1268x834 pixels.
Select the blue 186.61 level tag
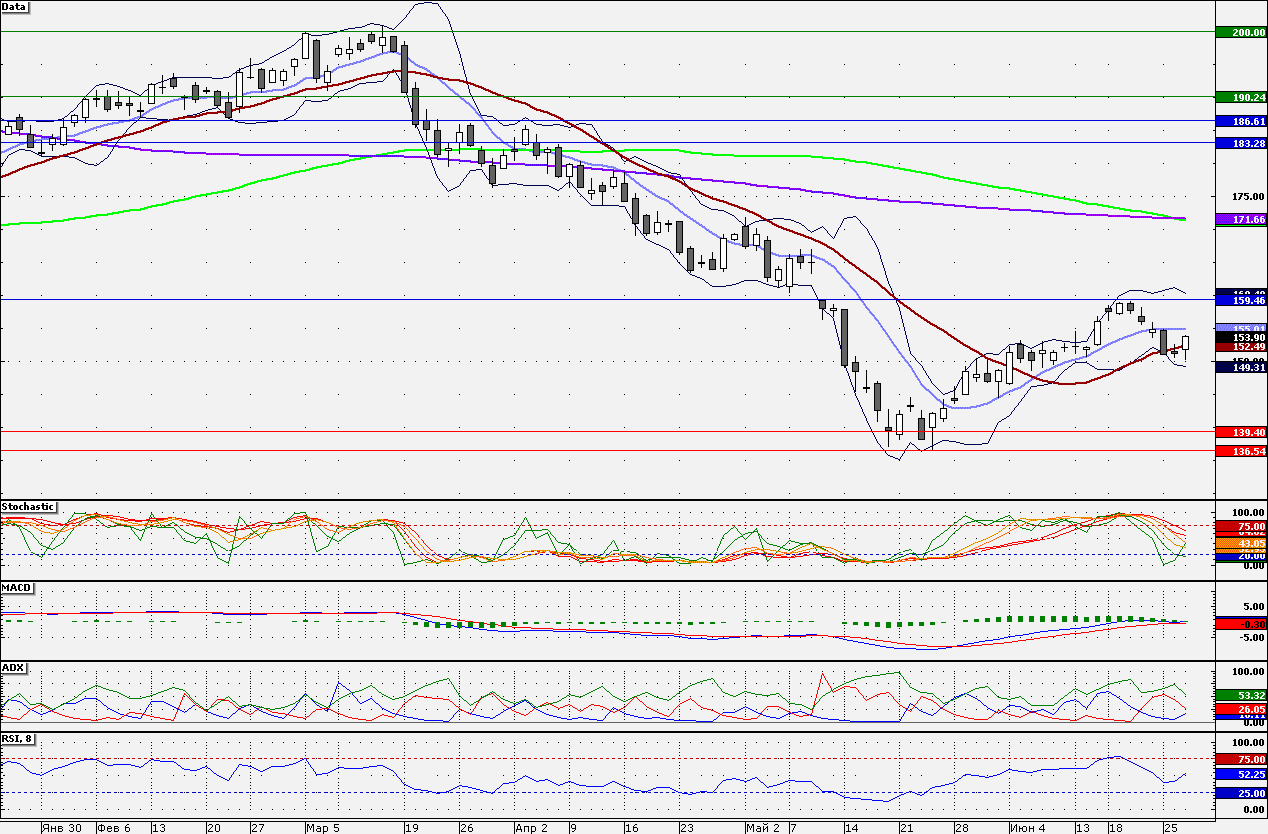pyautogui.click(x=1241, y=120)
